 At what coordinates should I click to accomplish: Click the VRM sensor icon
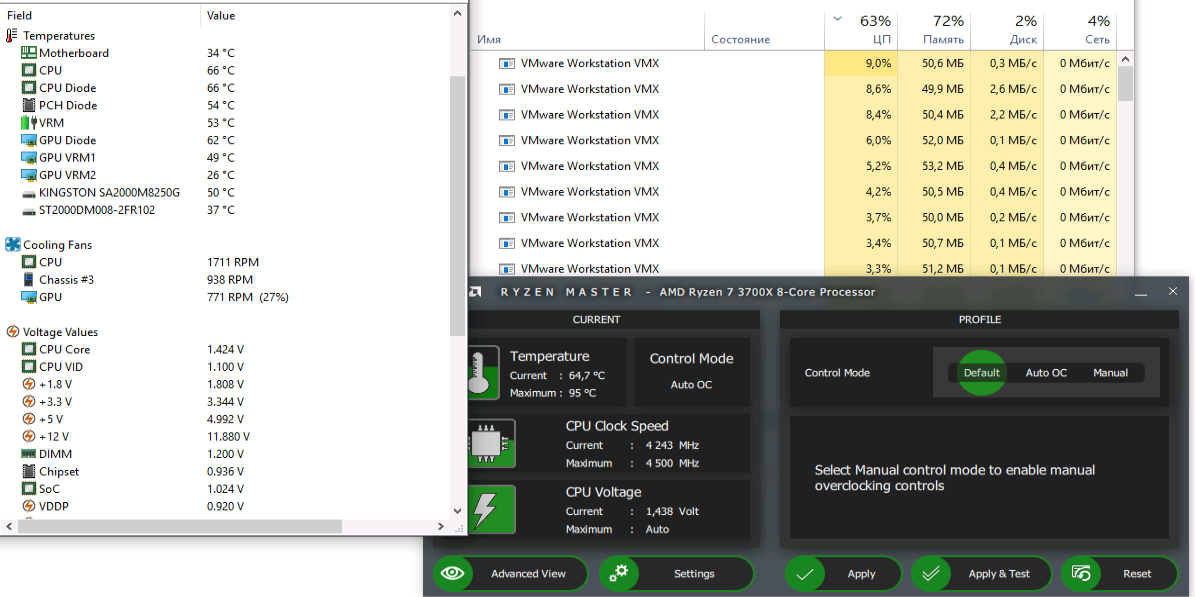pyautogui.click(x=28, y=123)
